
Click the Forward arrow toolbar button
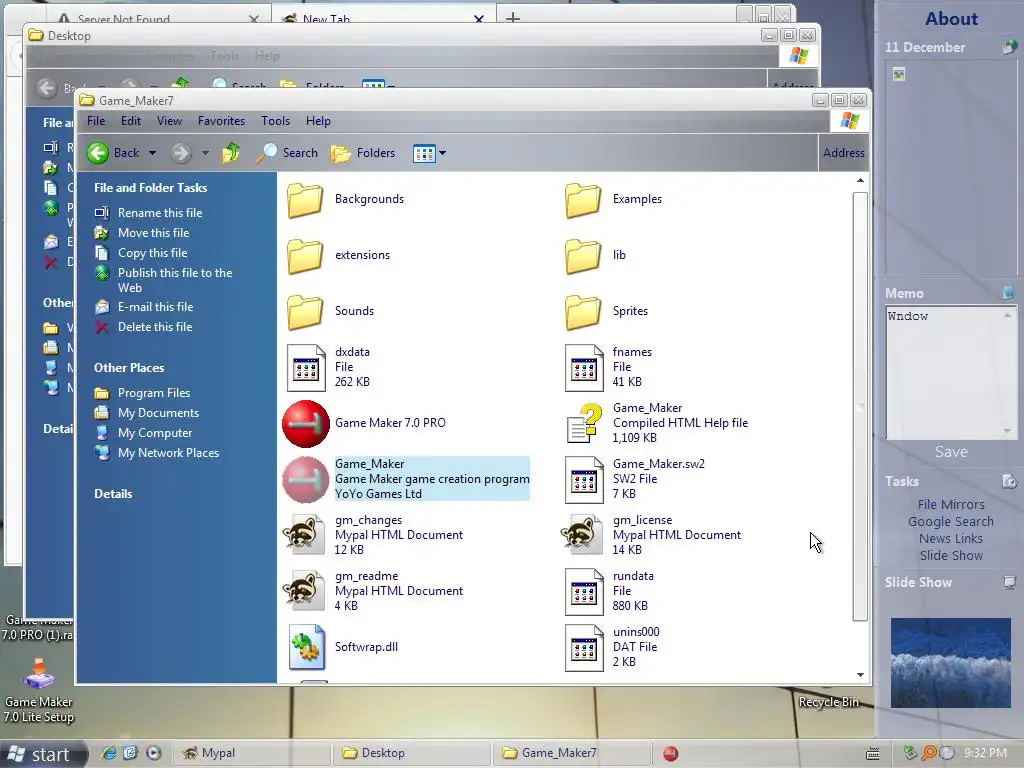click(181, 153)
